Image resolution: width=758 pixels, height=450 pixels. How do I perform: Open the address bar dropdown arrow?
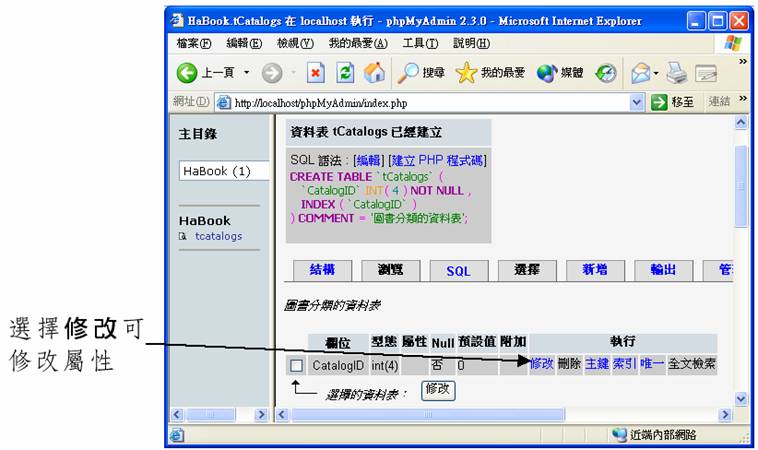tap(637, 102)
